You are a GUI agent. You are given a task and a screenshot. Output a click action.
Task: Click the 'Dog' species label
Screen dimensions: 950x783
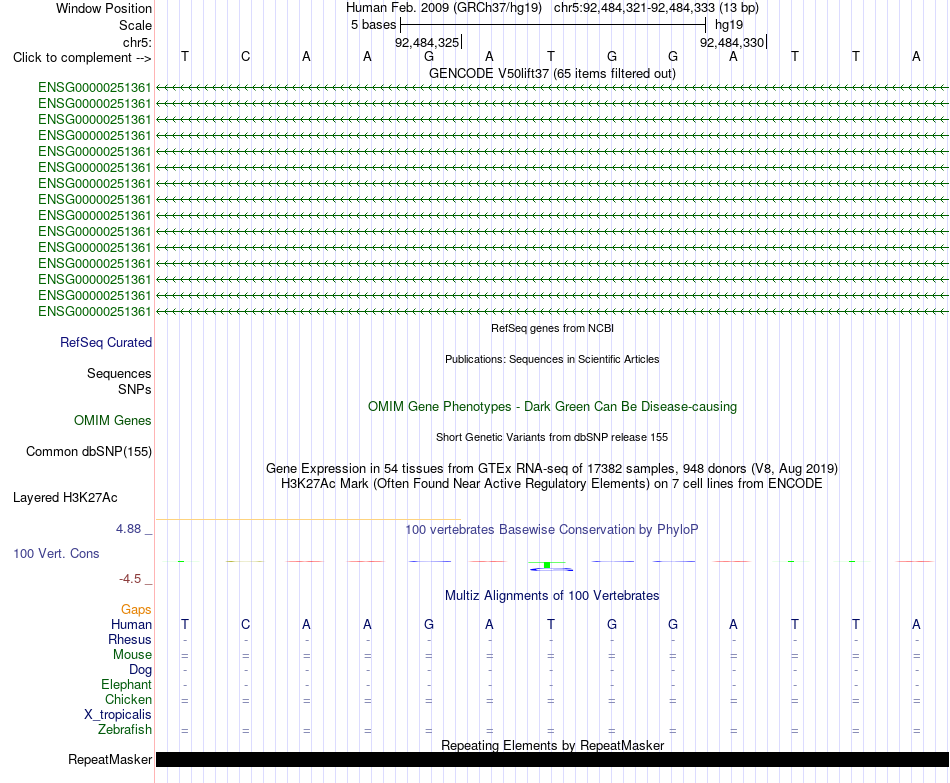(140, 670)
